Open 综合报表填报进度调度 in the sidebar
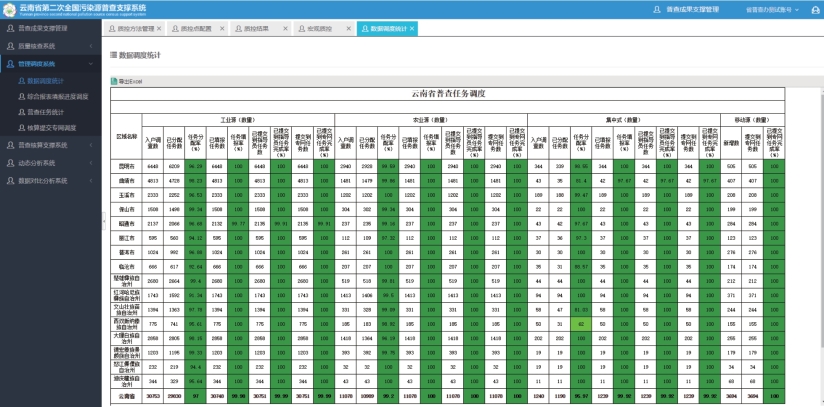This screenshot has width=824, height=407. (60, 97)
